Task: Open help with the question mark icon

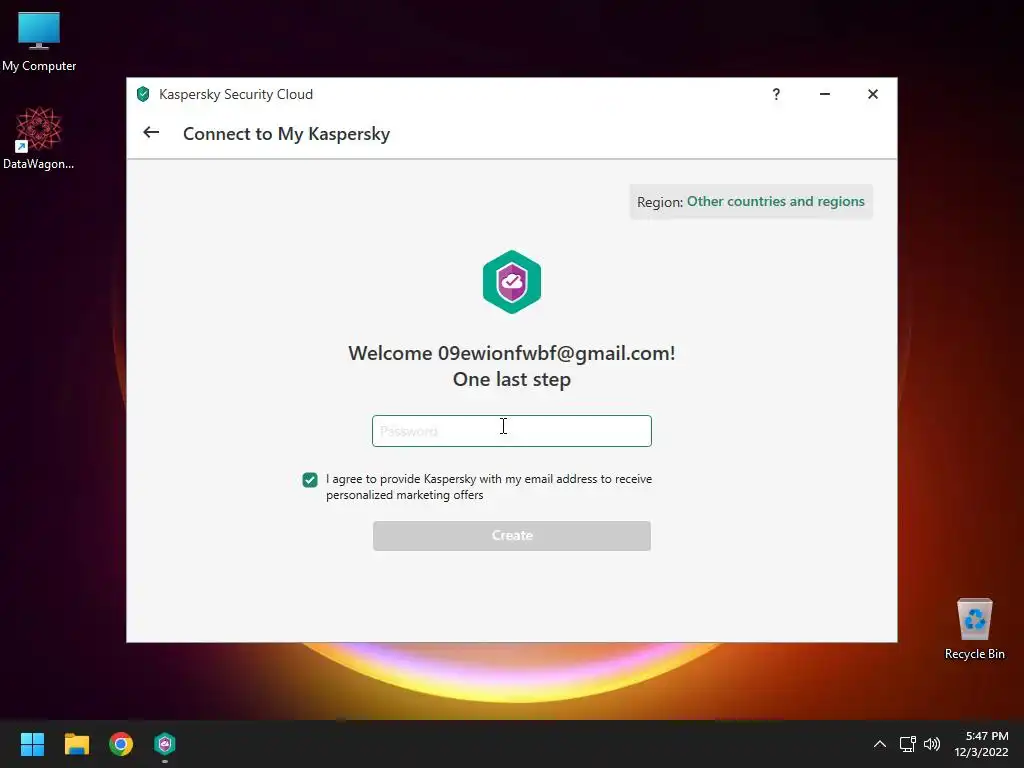Action: tap(776, 94)
